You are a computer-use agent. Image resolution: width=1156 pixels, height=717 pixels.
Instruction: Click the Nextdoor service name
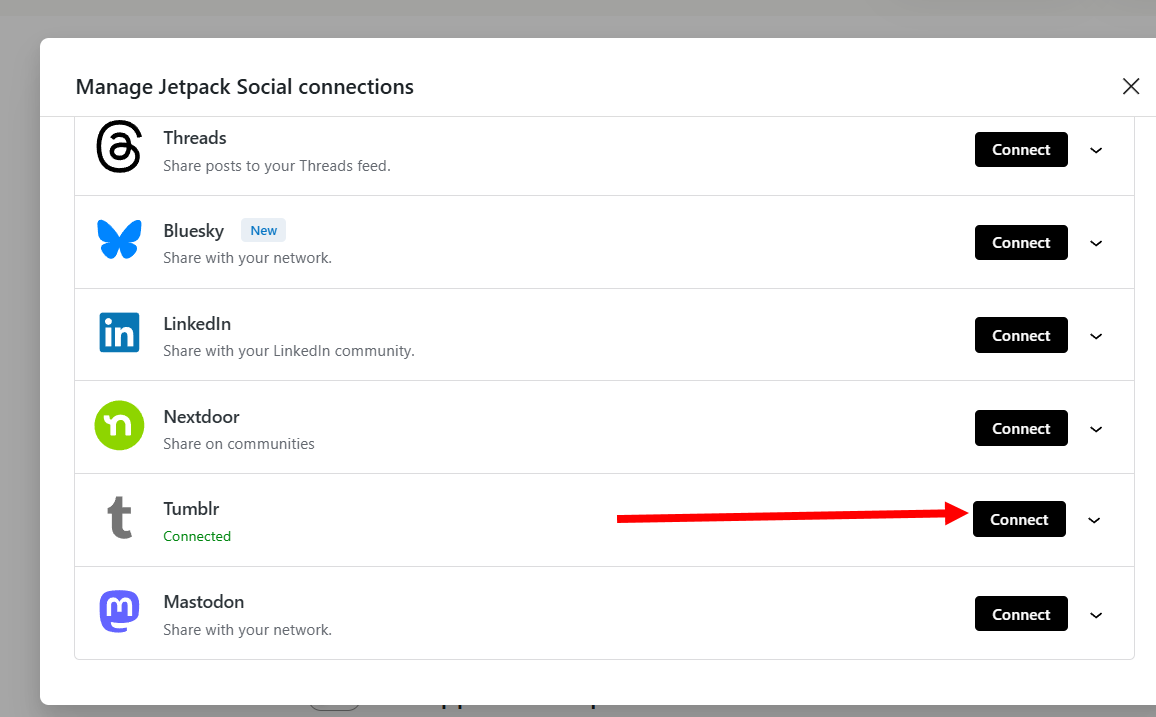[201, 416]
